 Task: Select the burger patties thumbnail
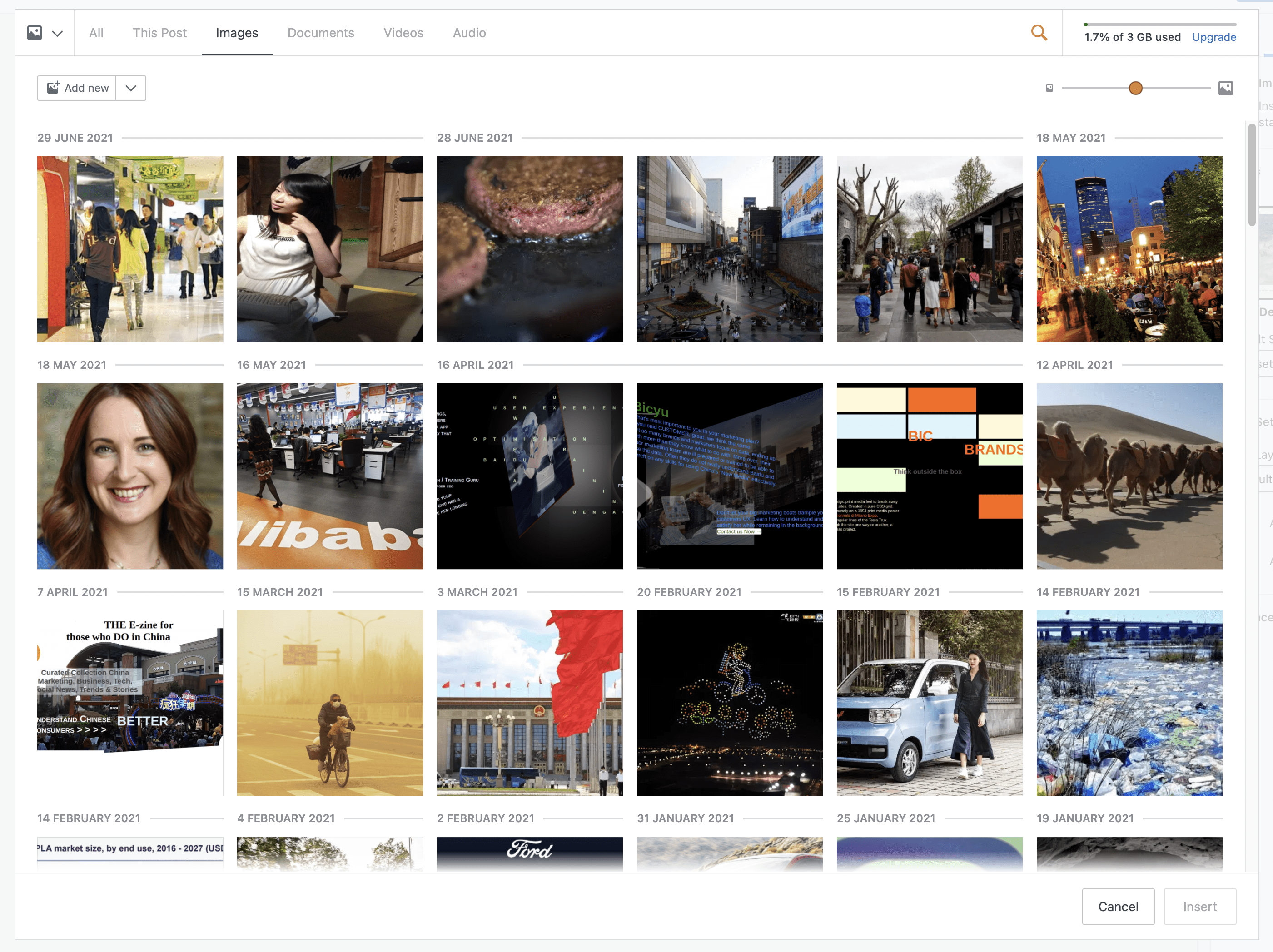[x=529, y=249]
